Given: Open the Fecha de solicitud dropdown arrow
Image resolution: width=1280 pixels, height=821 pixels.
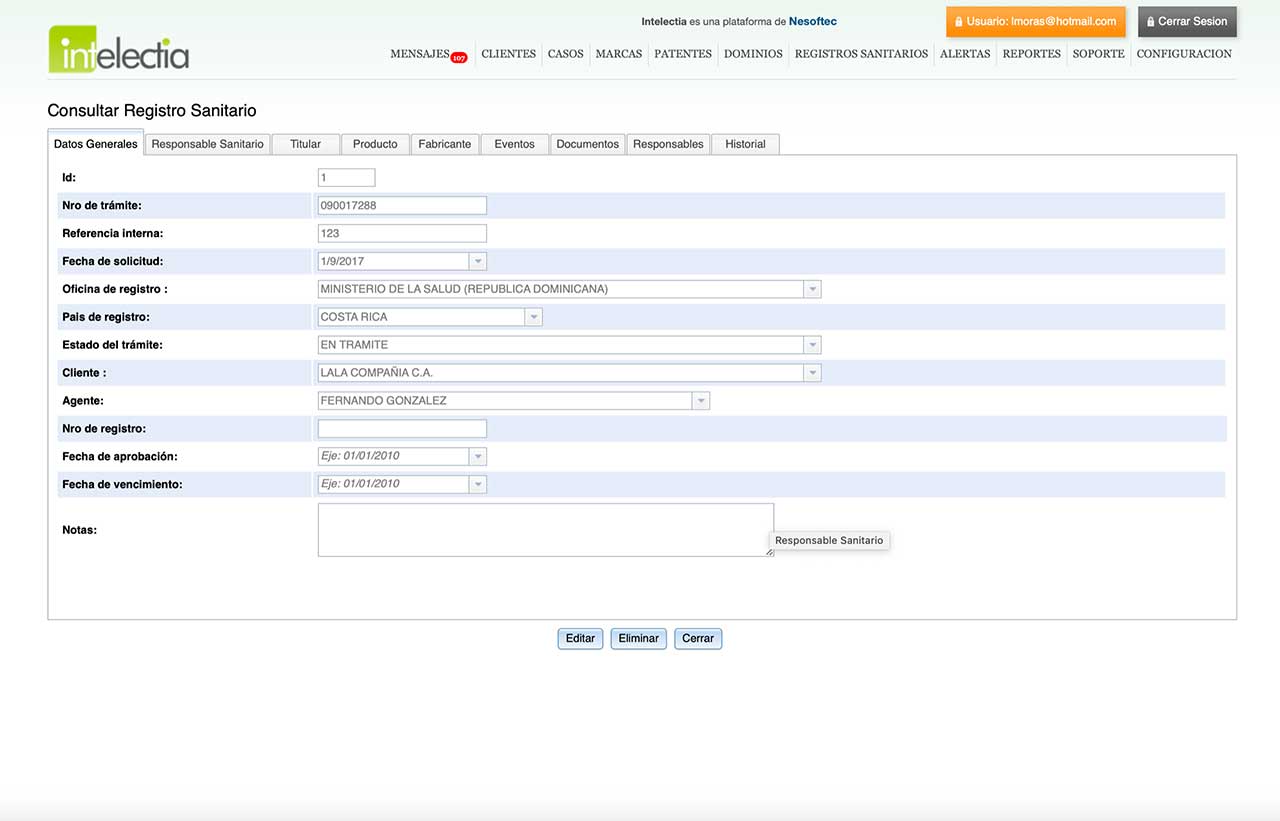Looking at the screenshot, I should coord(478,261).
